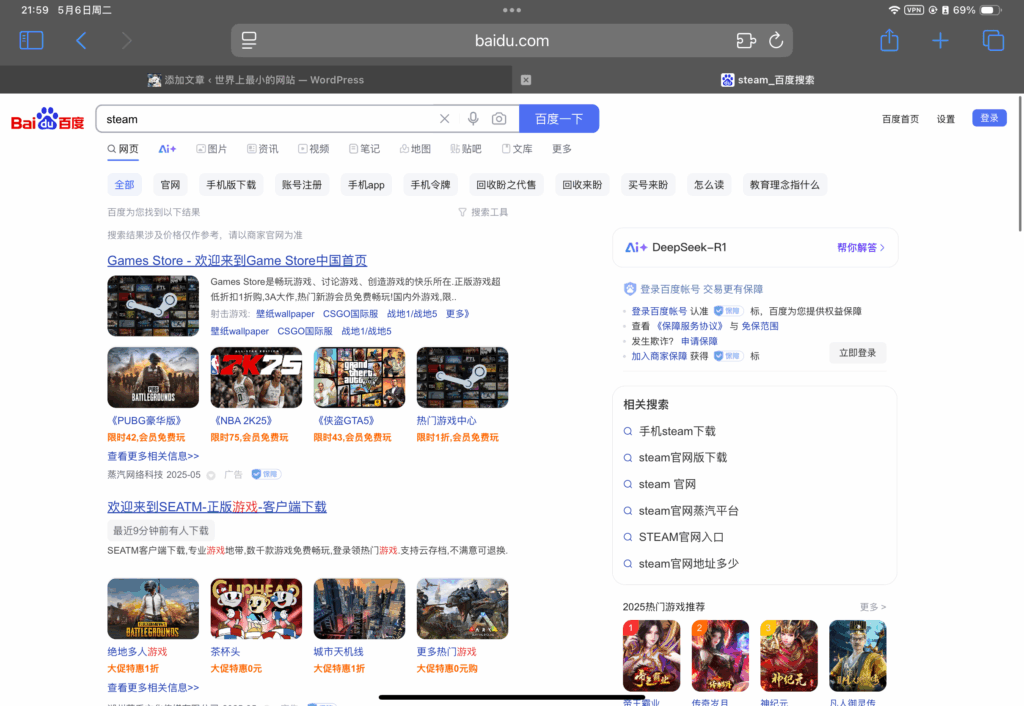Select the 手机版下载 filter chip

click(x=231, y=185)
